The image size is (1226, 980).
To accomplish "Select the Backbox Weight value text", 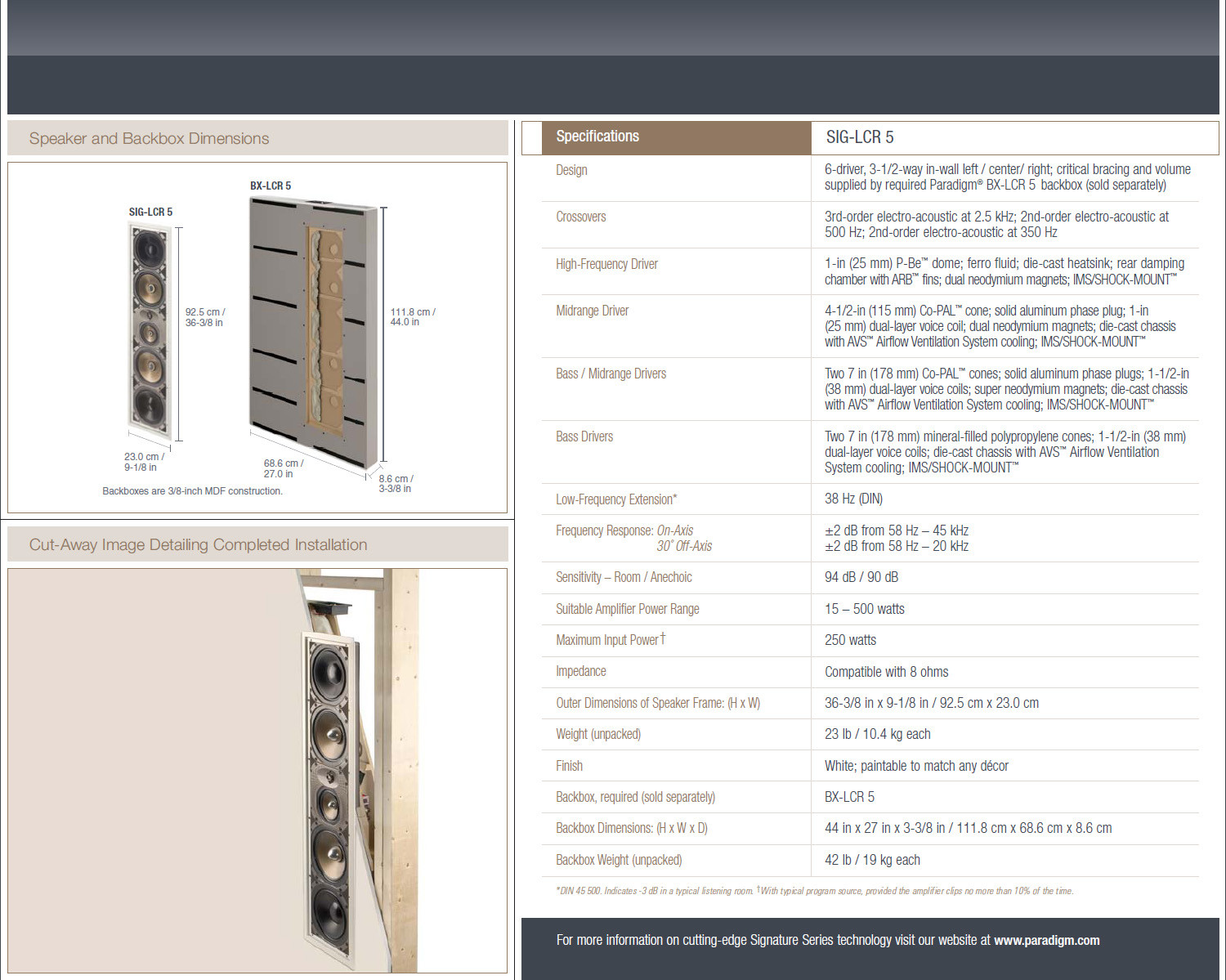I will click(872, 860).
